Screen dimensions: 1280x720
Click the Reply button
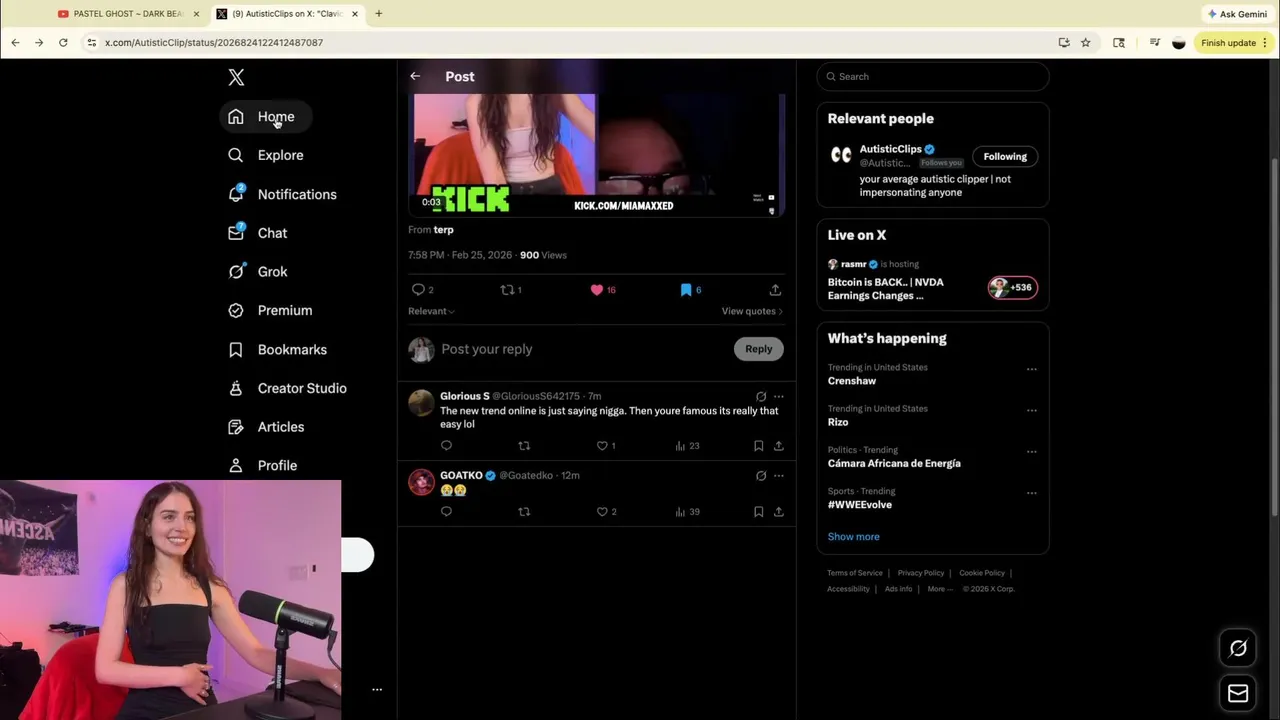[758, 349]
